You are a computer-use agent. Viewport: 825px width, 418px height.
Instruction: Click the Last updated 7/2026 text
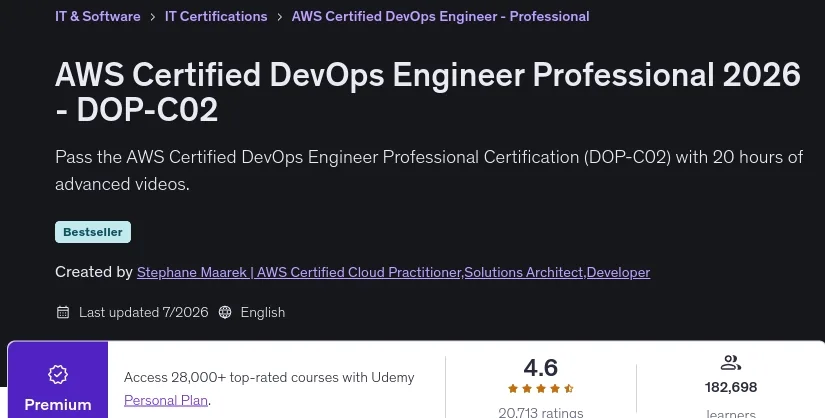pyautogui.click(x=143, y=312)
